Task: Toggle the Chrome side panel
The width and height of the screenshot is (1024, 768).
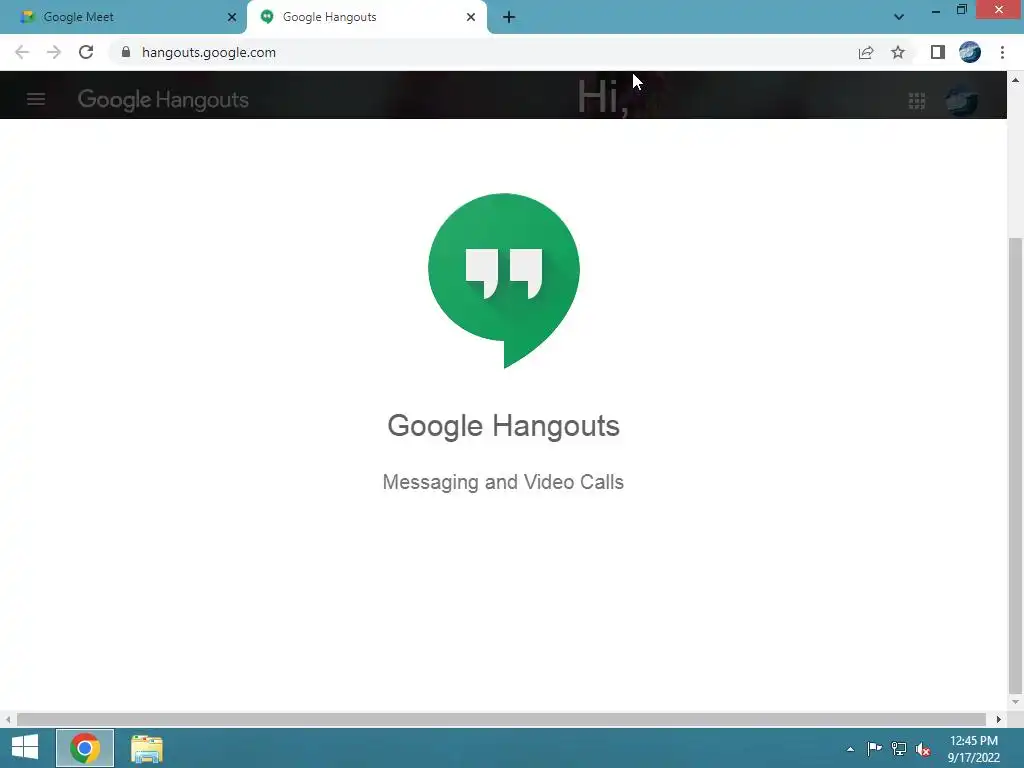Action: (938, 52)
